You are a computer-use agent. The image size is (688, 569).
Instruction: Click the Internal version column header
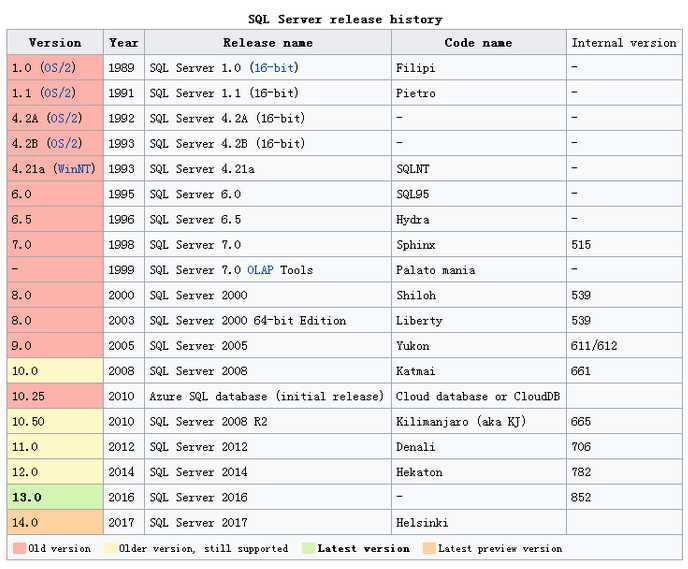(x=624, y=43)
